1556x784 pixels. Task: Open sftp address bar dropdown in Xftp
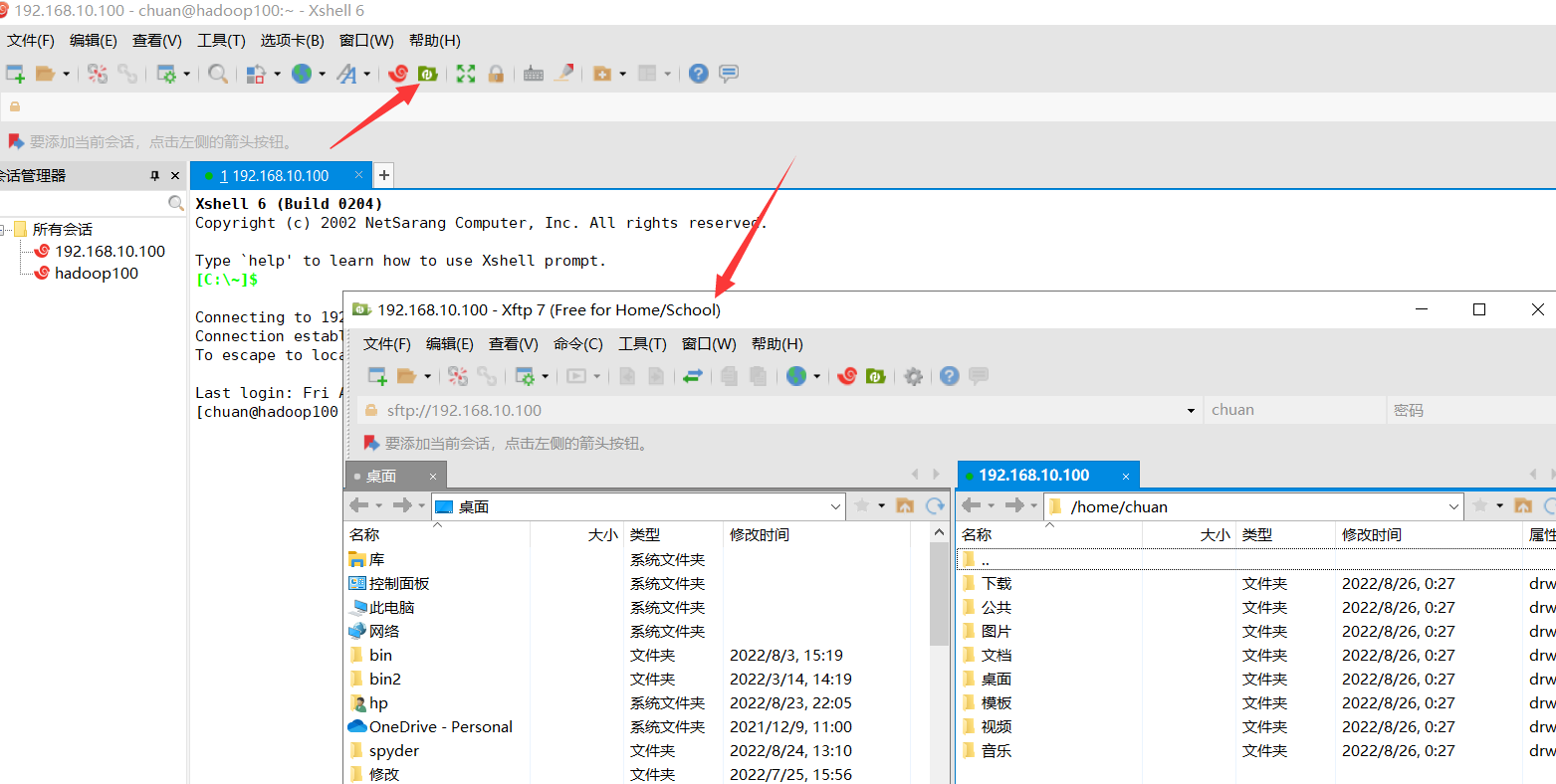click(x=1191, y=410)
